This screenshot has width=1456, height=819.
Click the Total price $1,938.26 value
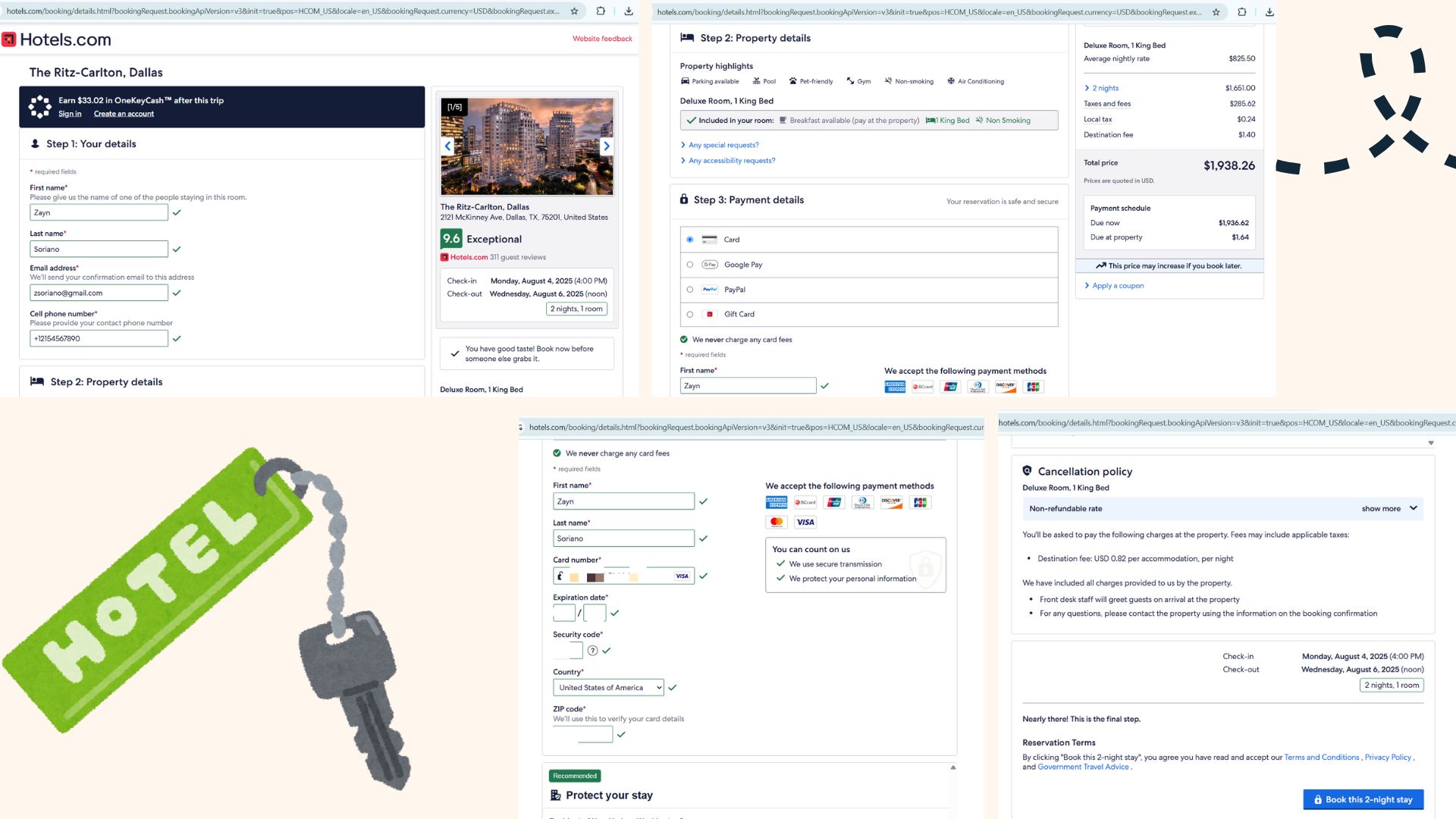[1229, 165]
